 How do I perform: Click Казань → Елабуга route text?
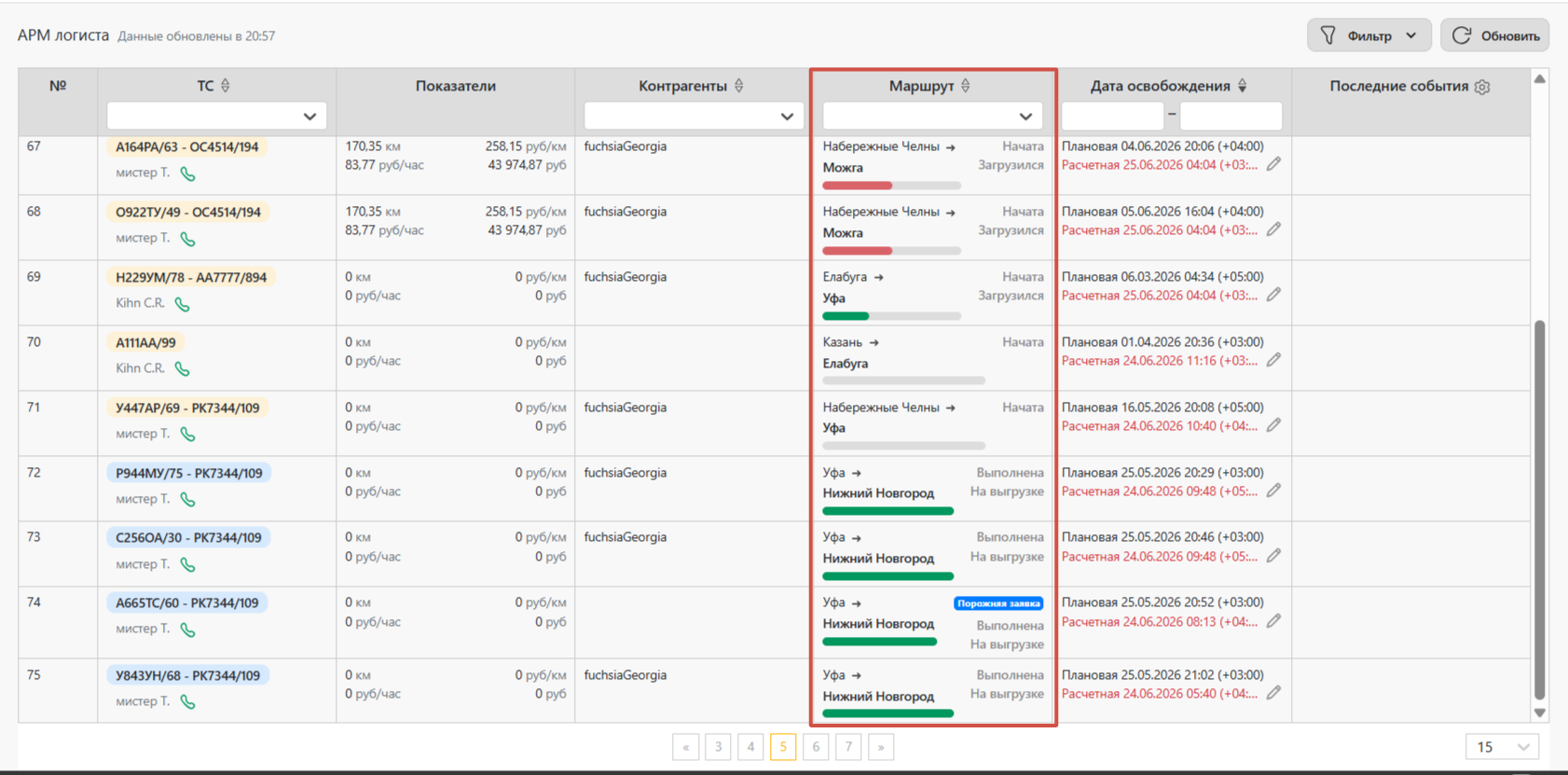[x=851, y=353]
